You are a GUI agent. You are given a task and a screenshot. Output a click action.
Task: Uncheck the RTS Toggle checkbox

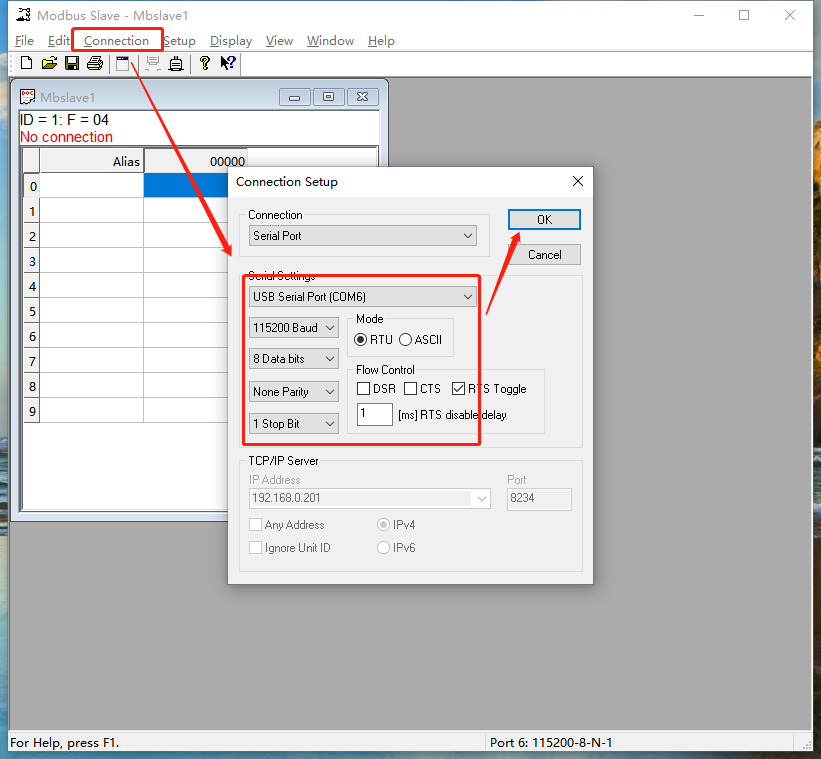pos(459,389)
